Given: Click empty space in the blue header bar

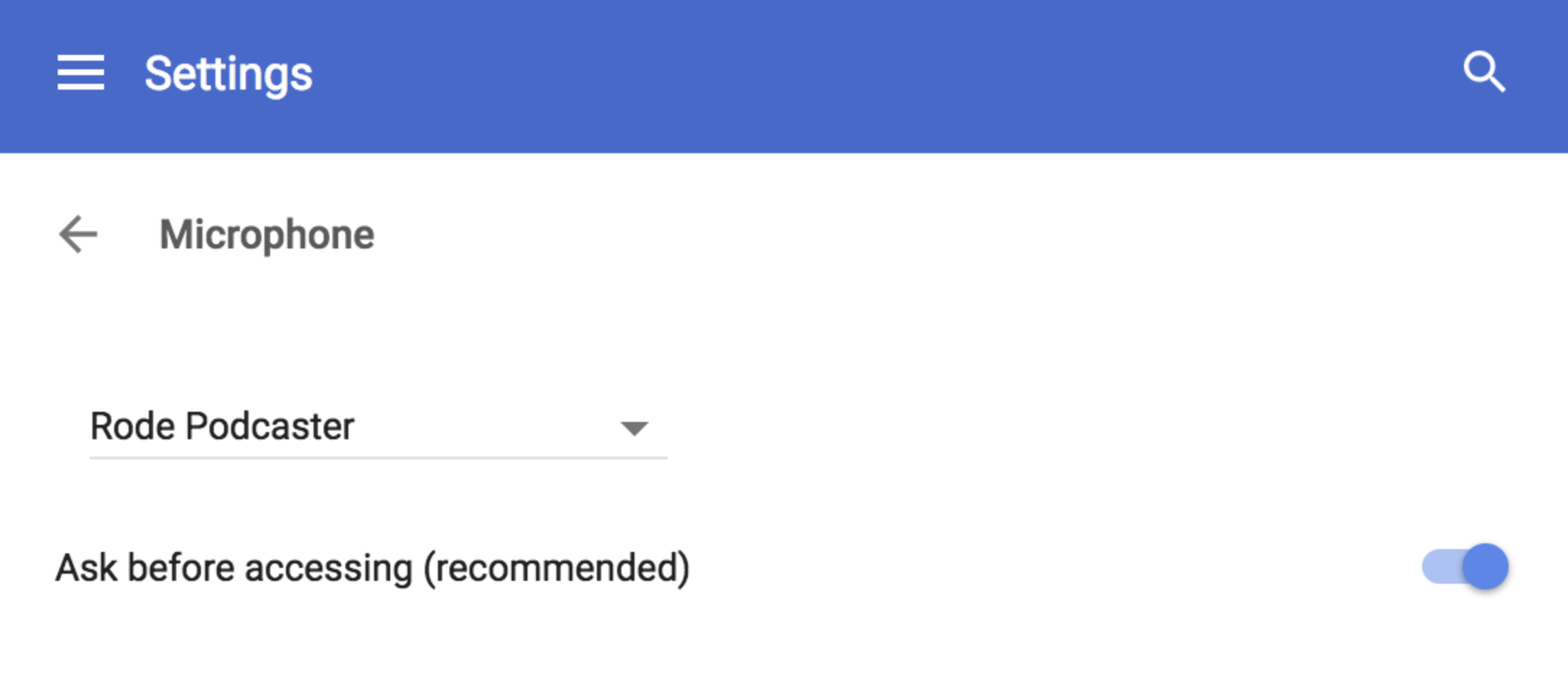Looking at the screenshot, I should (867, 72).
